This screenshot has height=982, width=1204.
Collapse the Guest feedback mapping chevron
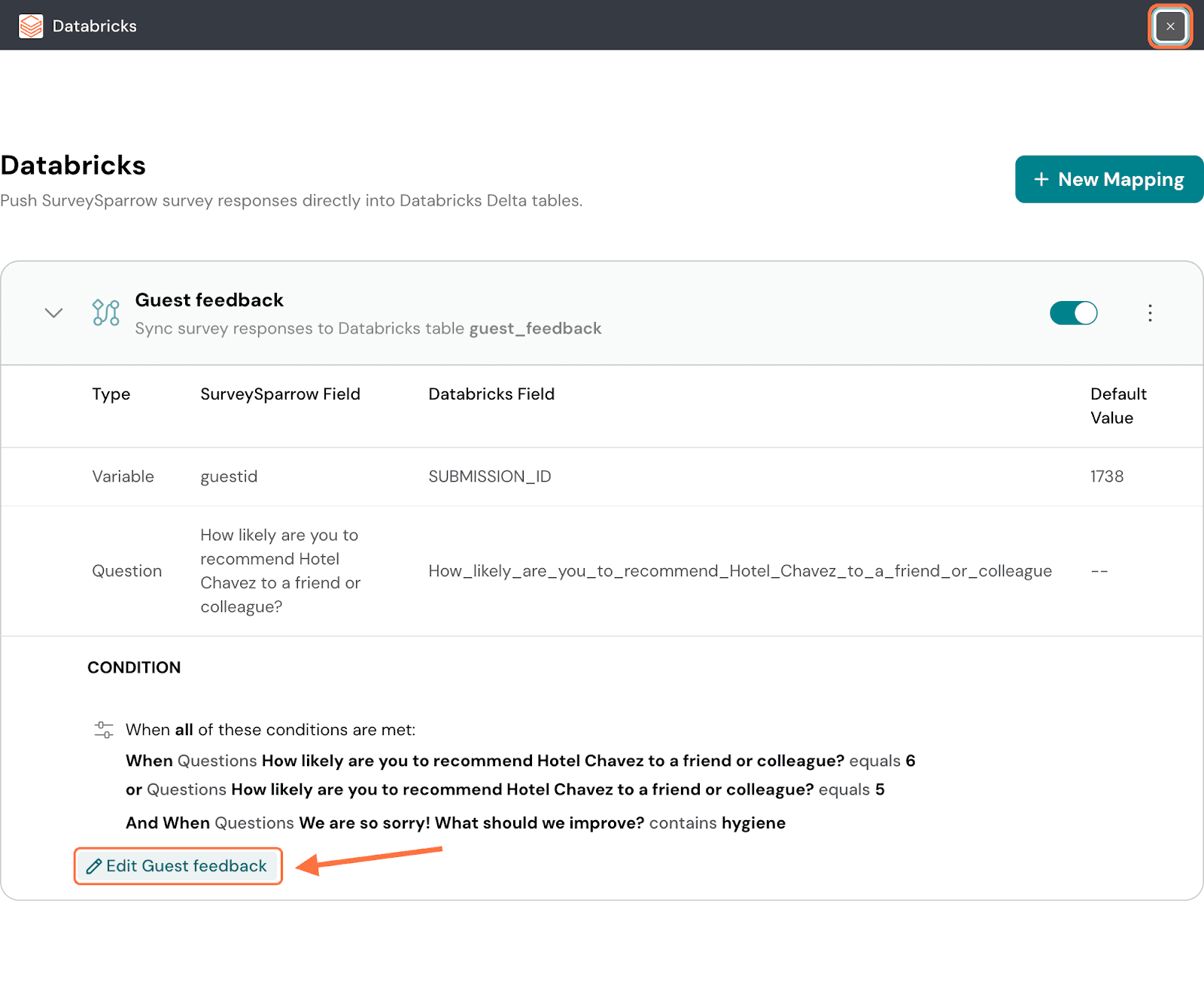point(53,313)
